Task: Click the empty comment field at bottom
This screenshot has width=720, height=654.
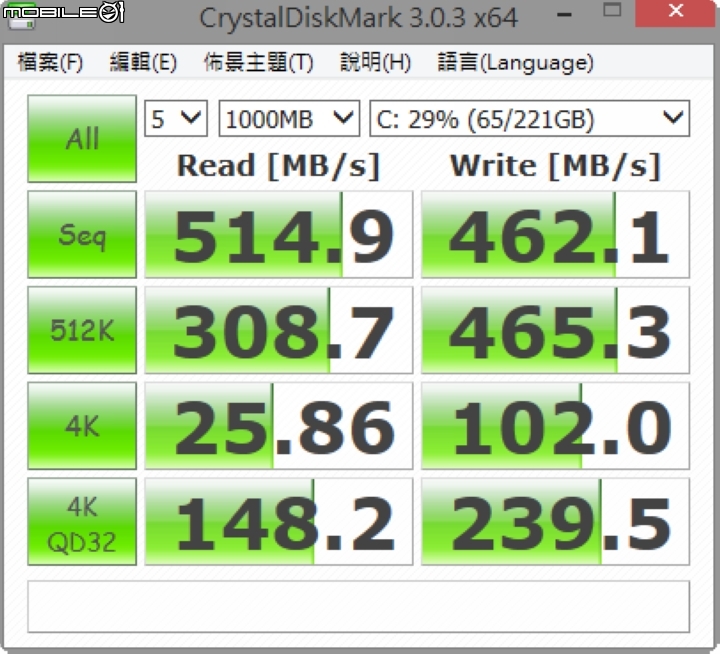Action: tap(359, 607)
